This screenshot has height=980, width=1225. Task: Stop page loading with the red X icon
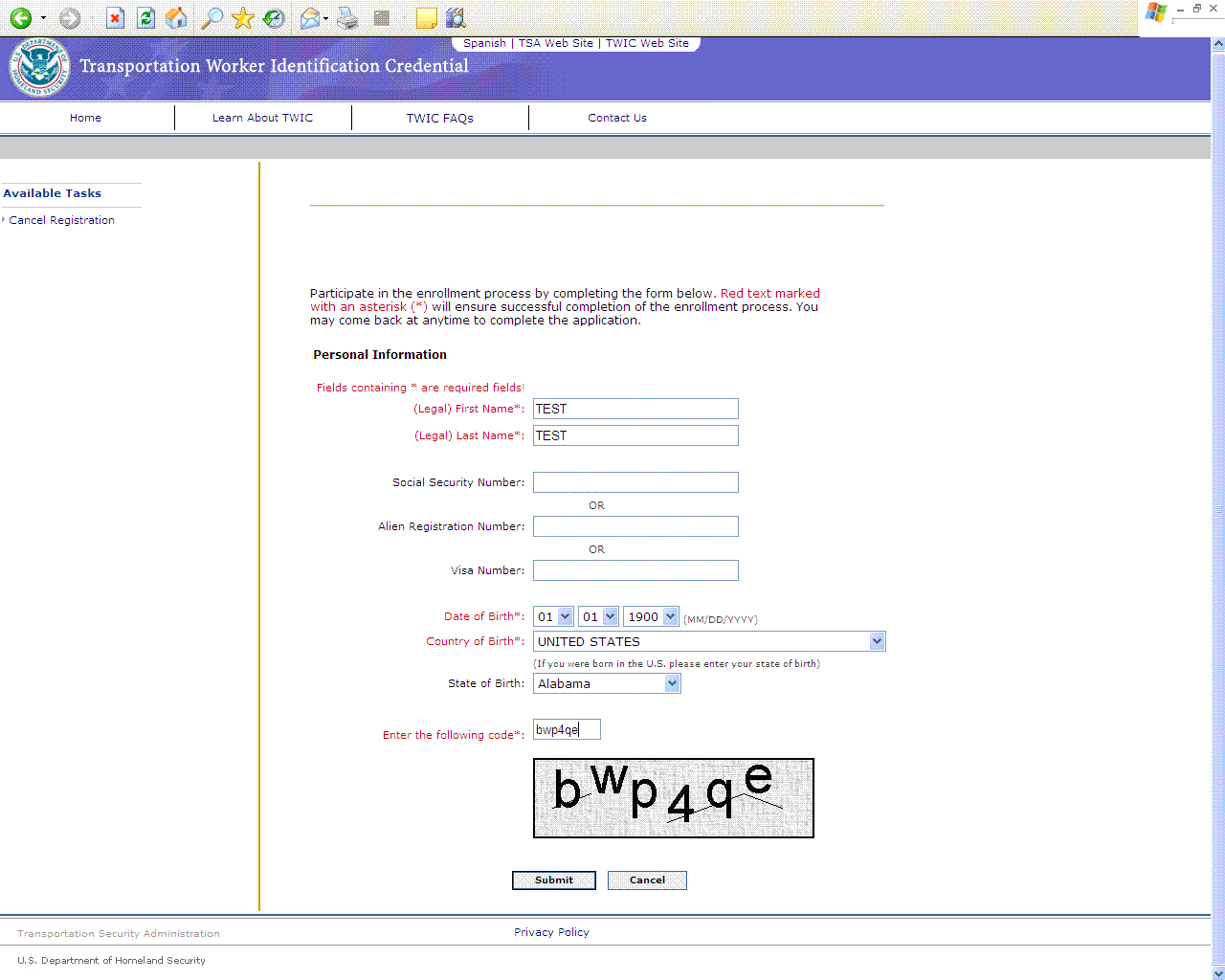pyautogui.click(x=115, y=18)
